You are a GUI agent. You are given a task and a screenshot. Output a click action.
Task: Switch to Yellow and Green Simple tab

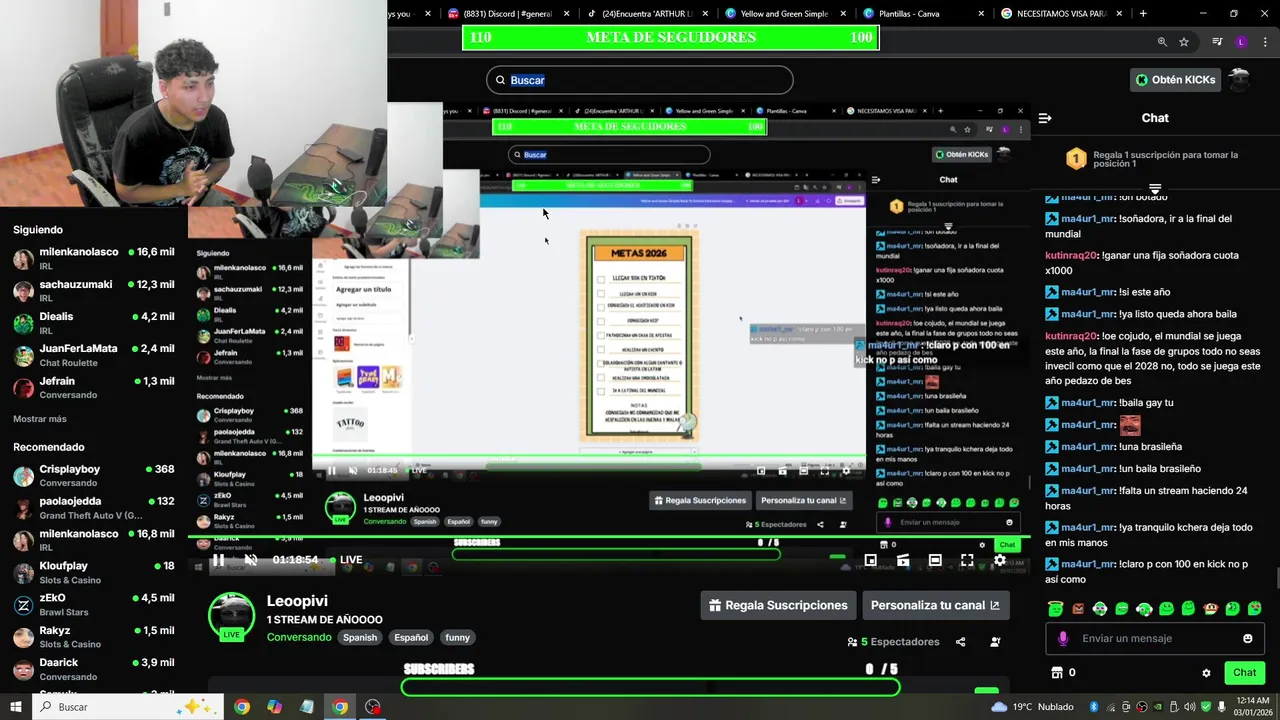coord(787,14)
